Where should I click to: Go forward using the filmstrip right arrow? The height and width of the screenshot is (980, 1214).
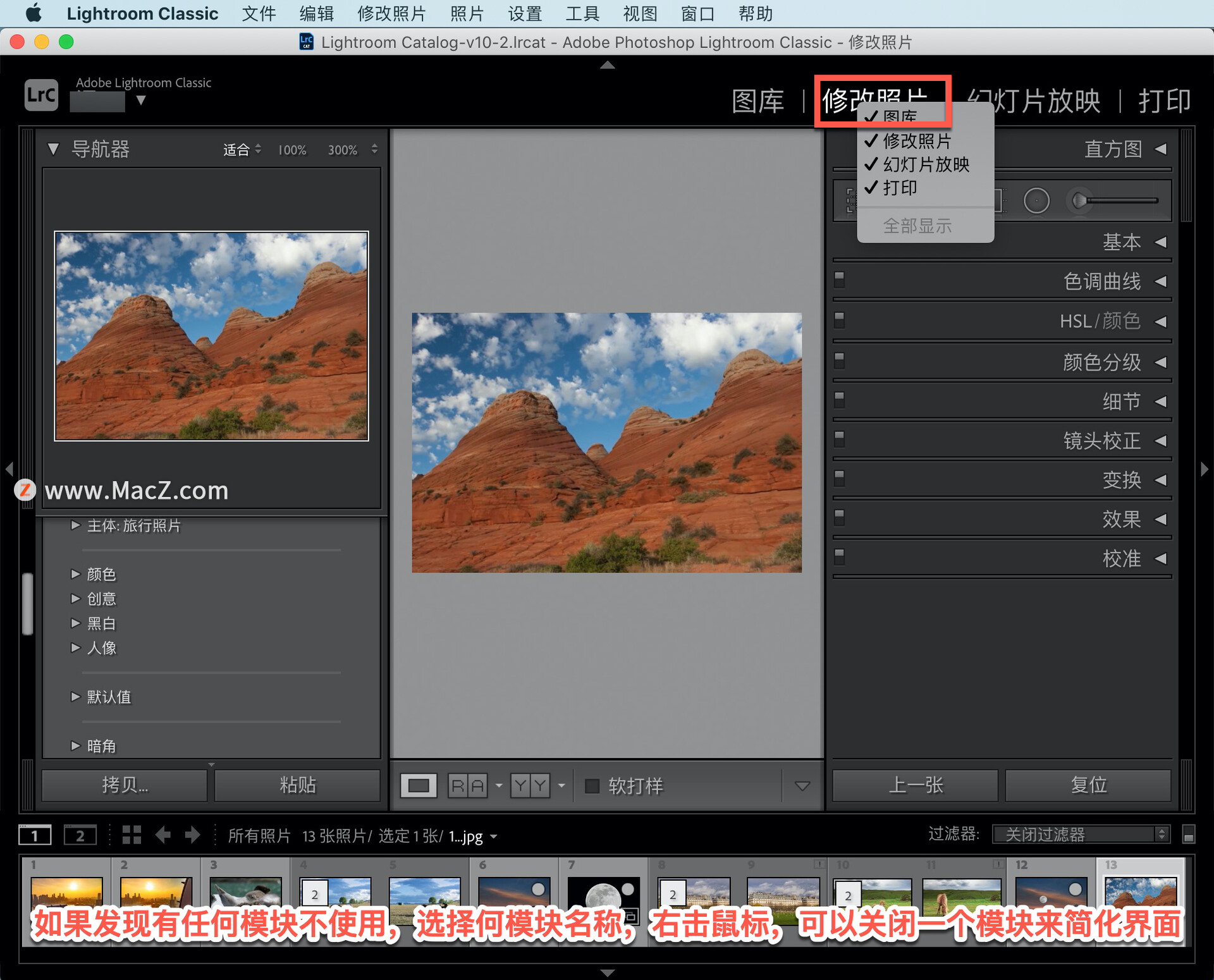(x=192, y=835)
